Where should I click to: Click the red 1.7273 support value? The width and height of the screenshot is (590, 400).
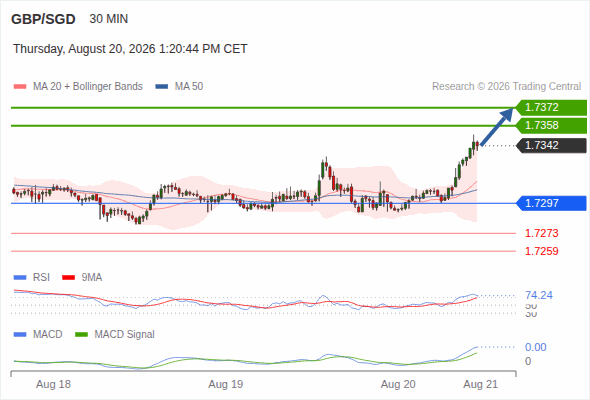coord(541,233)
